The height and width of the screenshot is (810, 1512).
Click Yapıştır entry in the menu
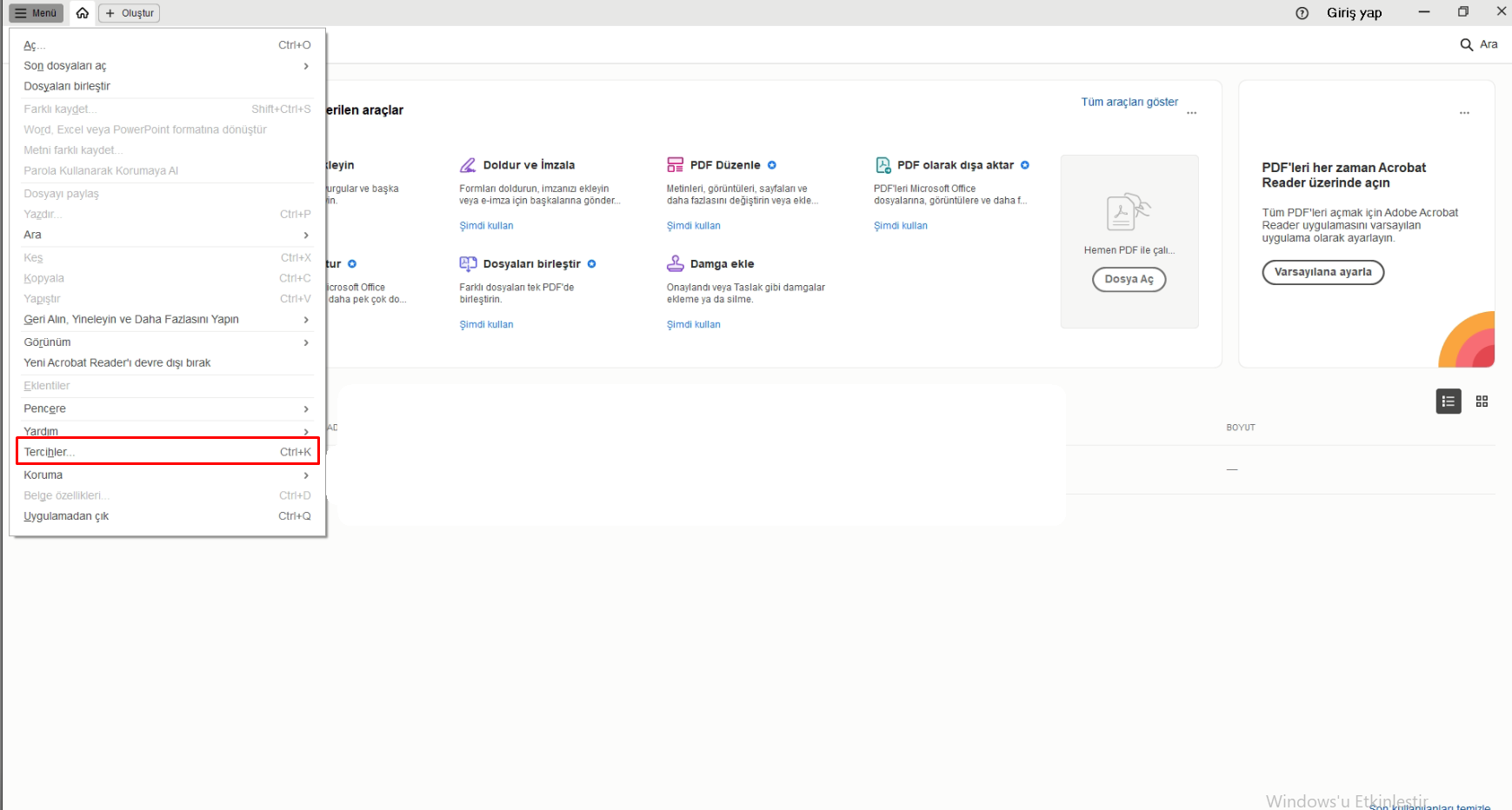click(x=167, y=299)
